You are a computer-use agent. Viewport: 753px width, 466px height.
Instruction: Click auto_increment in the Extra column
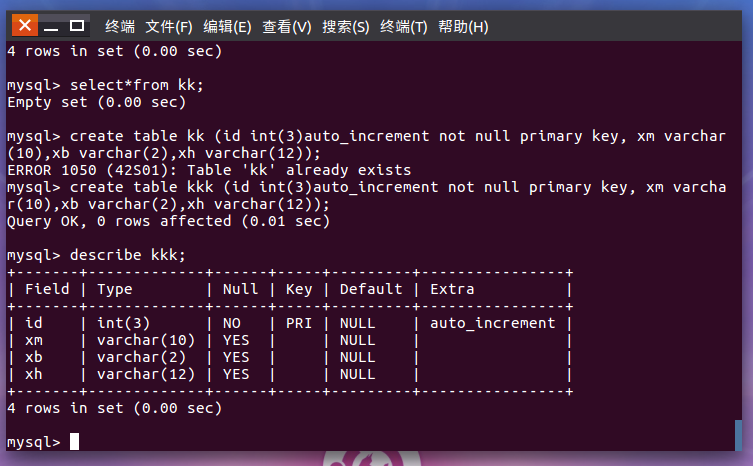coord(493,323)
